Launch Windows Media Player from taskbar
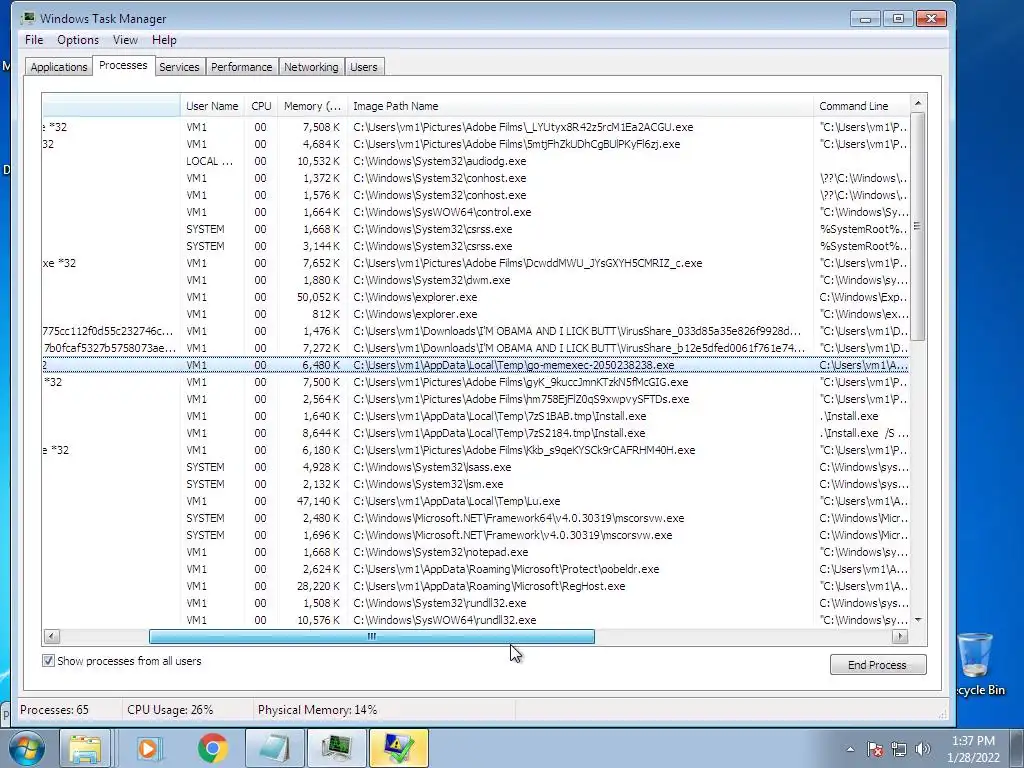Image resolution: width=1024 pixels, height=768 pixels. tap(150, 748)
